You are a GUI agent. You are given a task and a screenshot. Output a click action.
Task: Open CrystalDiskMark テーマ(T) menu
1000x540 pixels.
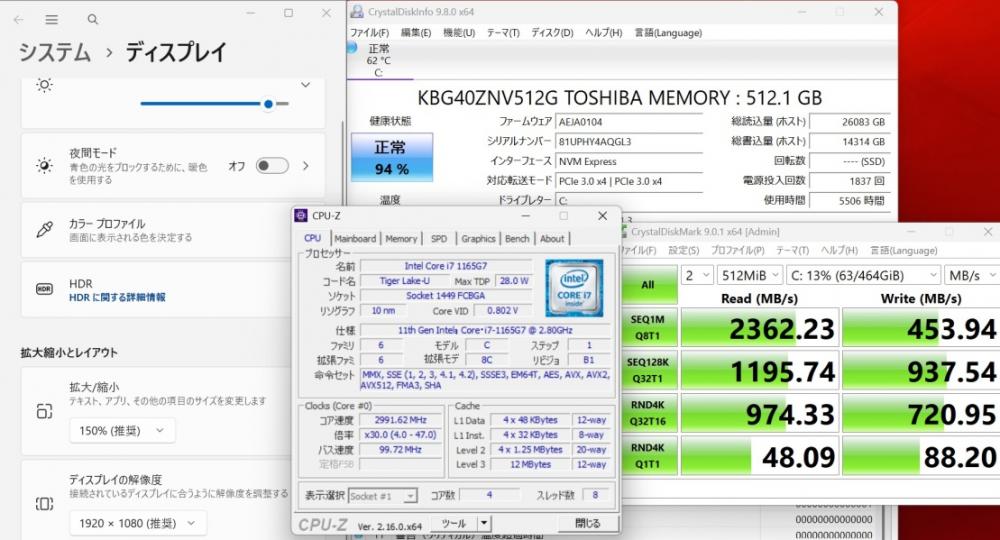pyautogui.click(x=792, y=251)
